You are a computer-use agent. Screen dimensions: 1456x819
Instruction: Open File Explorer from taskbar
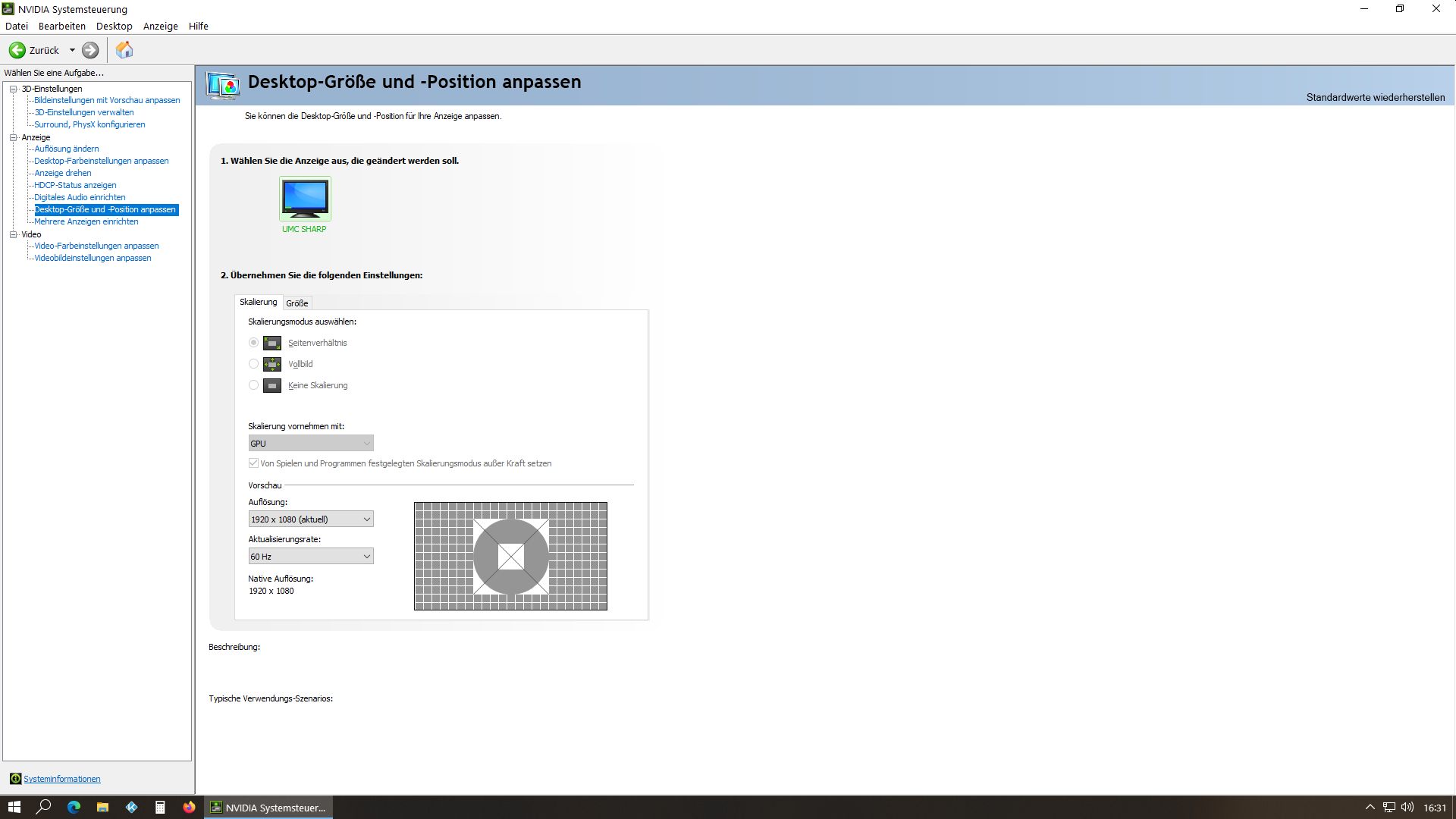[102, 807]
